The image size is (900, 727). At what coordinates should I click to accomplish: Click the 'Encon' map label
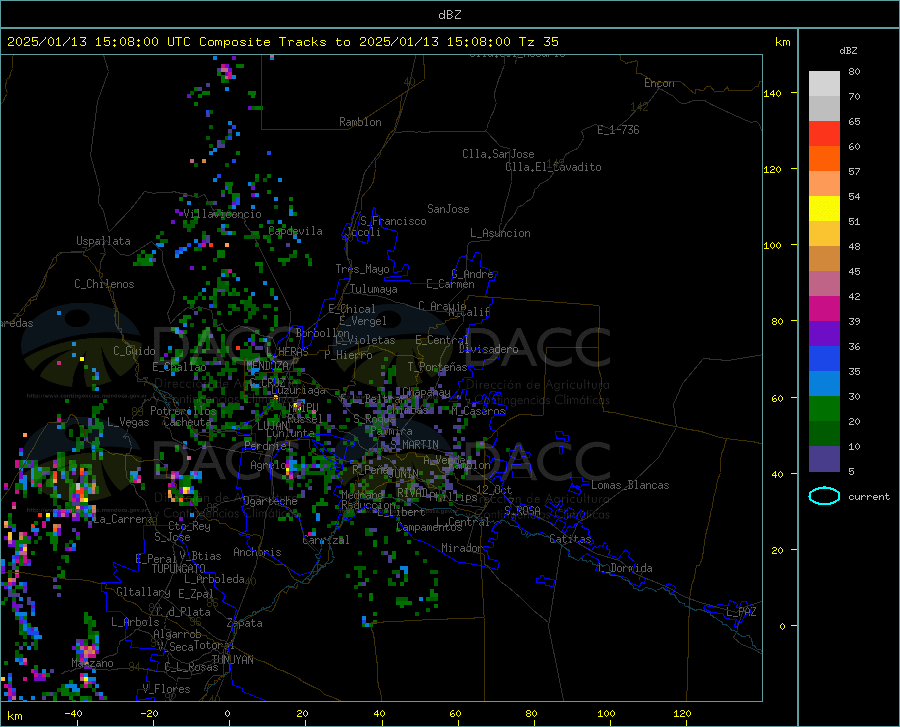tap(659, 84)
